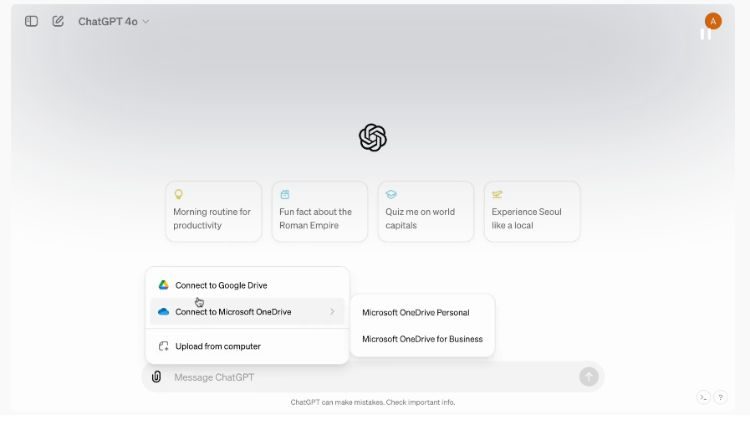Click the Google Drive triangle icon

(x=164, y=285)
